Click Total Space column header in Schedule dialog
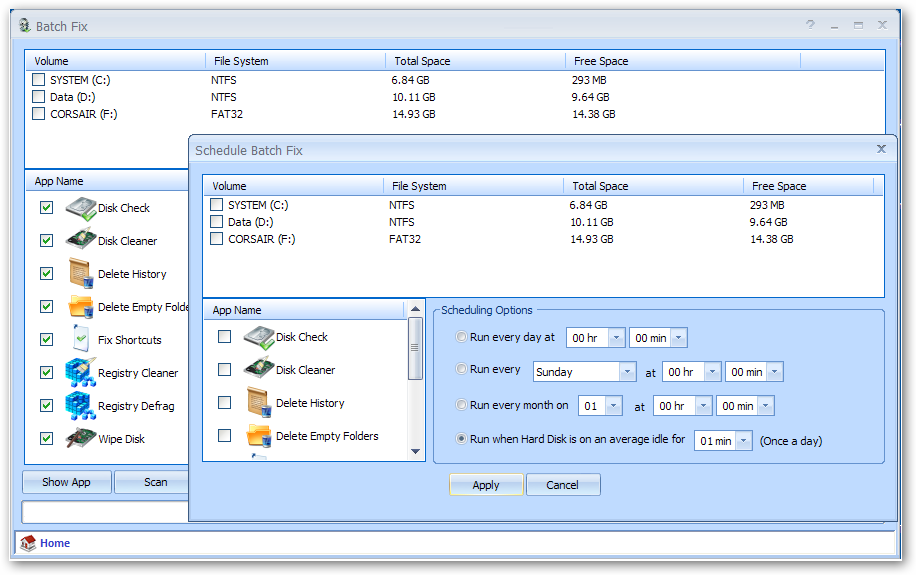The width and height of the screenshot is (916, 575). point(653,186)
